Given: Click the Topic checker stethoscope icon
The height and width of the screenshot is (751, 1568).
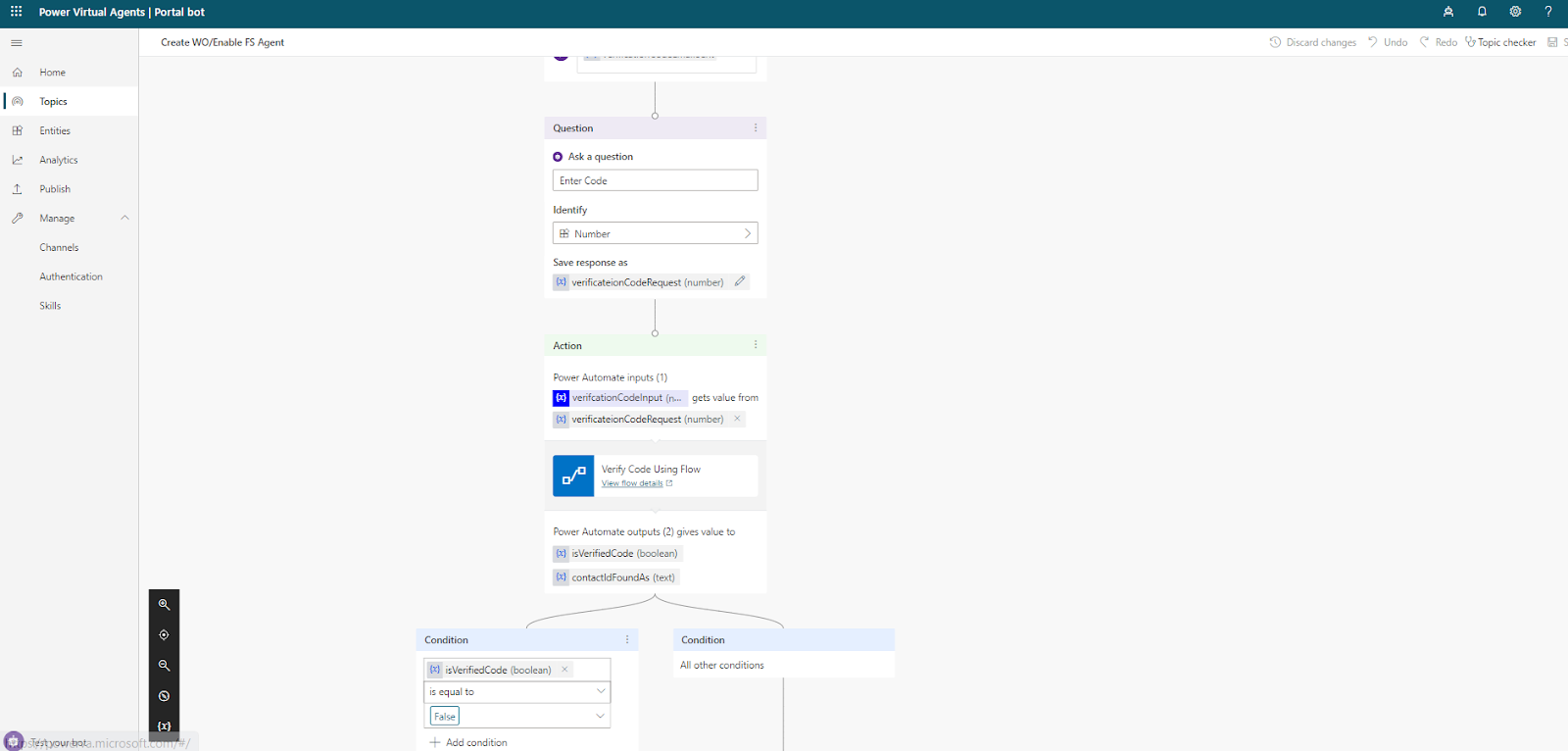Looking at the screenshot, I should 1470,42.
